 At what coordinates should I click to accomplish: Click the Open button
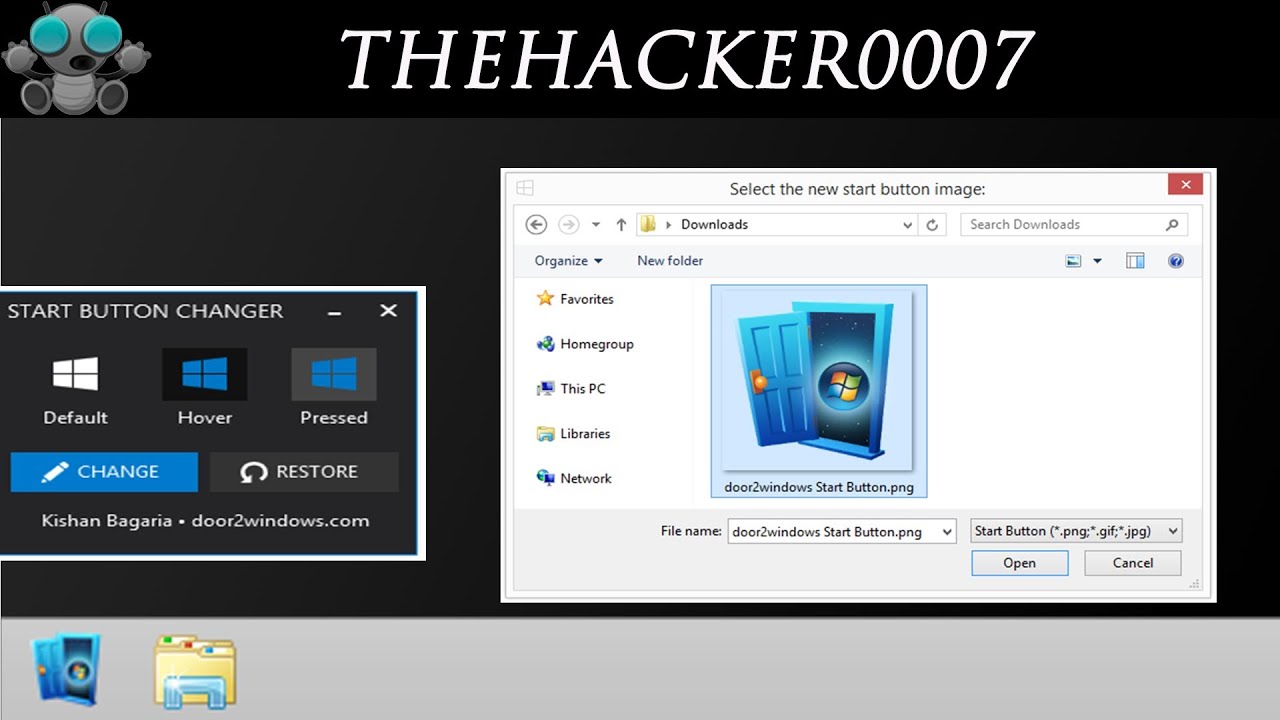[1020, 563]
